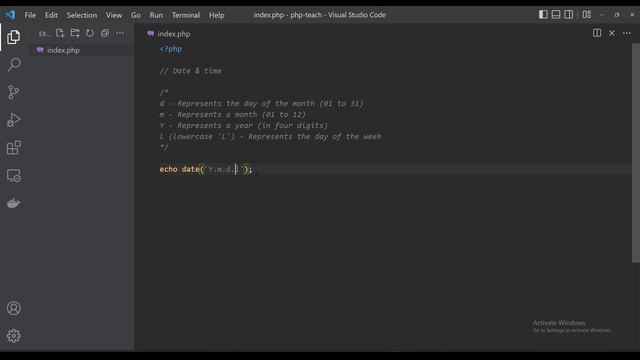Viewport: 640px width, 360px height.
Task: Open the Extensions view
Action: click(x=13, y=148)
